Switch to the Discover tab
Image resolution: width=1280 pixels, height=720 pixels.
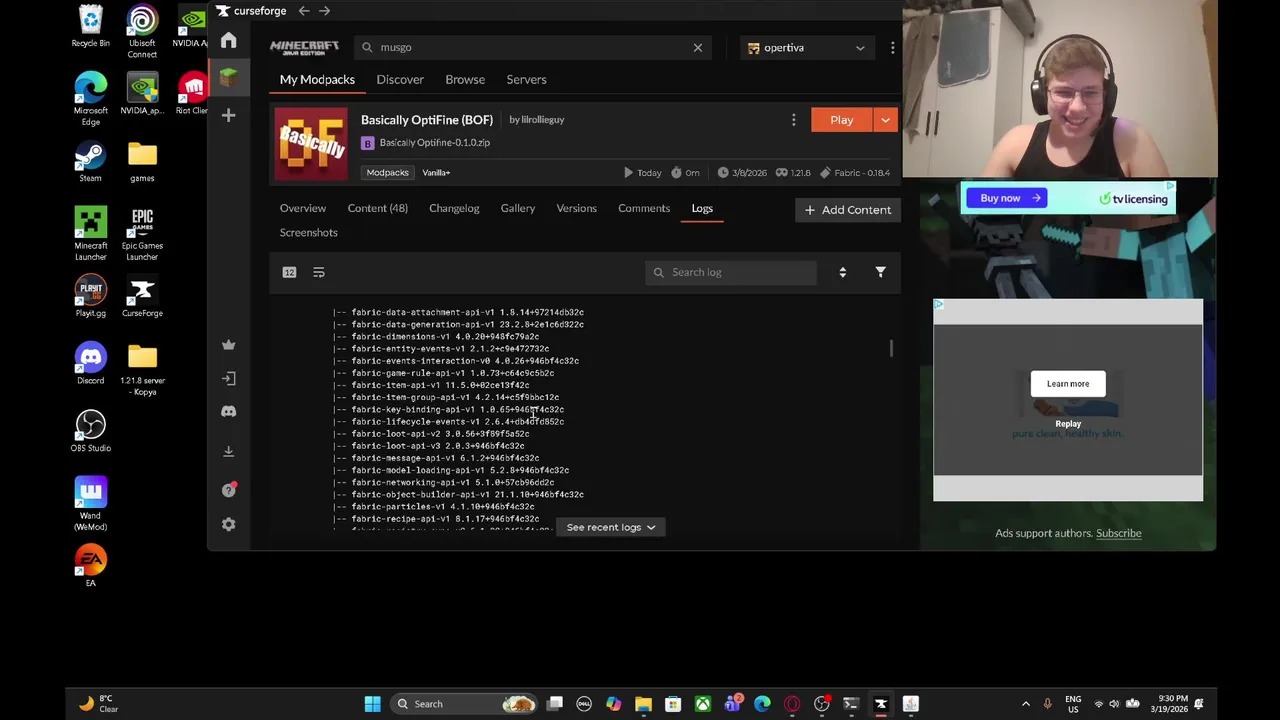[x=400, y=79]
